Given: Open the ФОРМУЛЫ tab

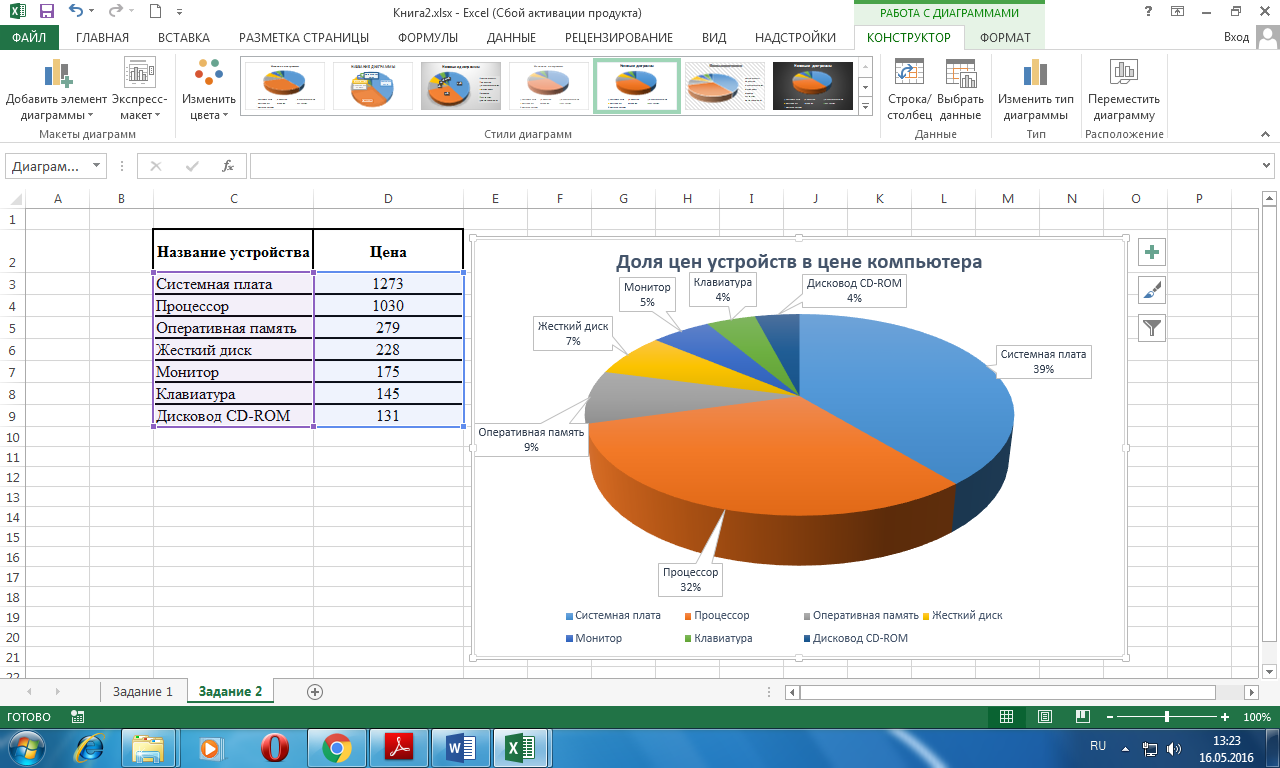Looking at the screenshot, I should pyautogui.click(x=428, y=38).
